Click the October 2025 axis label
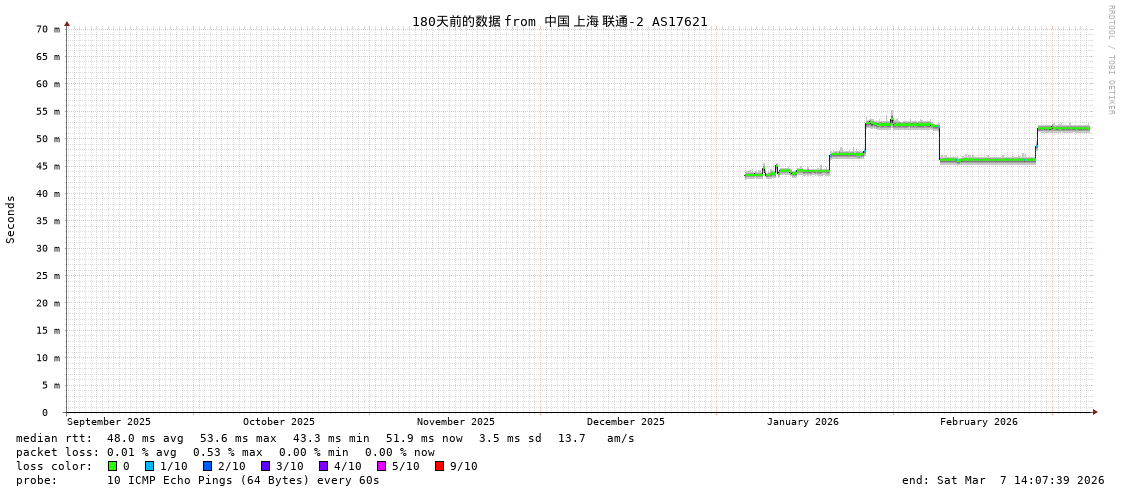Screen dimensions: 1121x494 (278, 422)
